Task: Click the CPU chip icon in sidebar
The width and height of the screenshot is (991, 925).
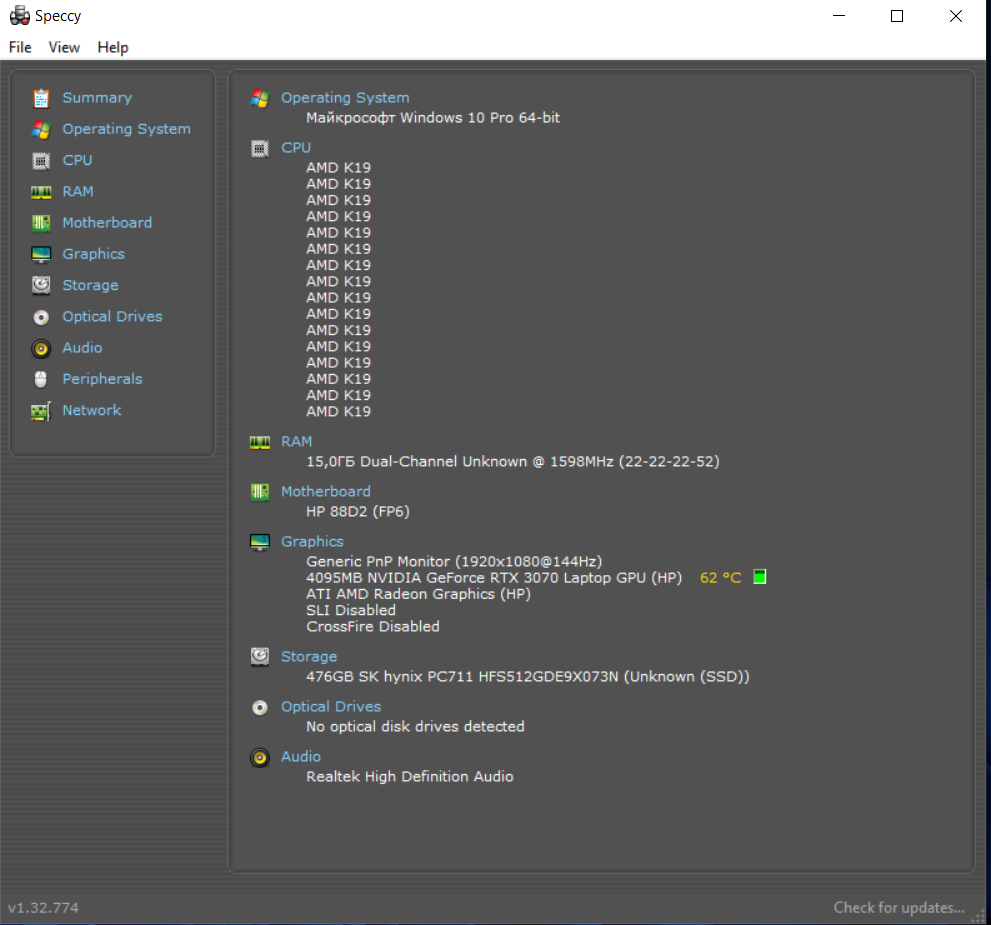Action: click(x=41, y=160)
